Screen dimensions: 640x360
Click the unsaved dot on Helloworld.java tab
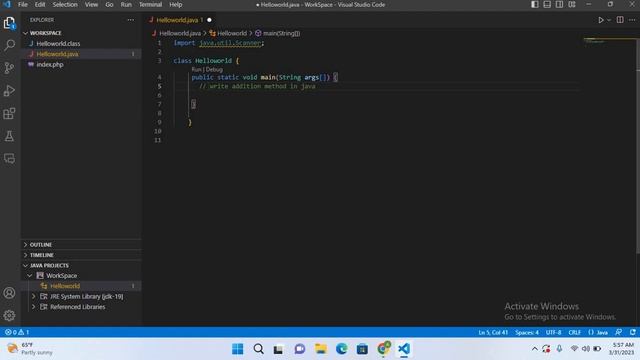(x=209, y=20)
